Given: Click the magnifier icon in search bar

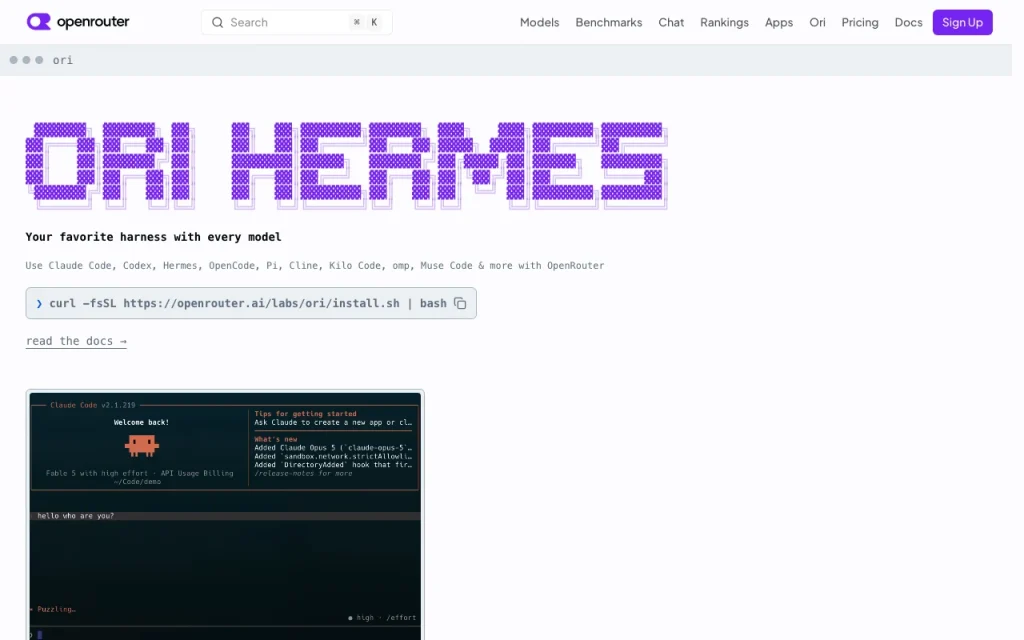Looking at the screenshot, I should [x=217, y=22].
